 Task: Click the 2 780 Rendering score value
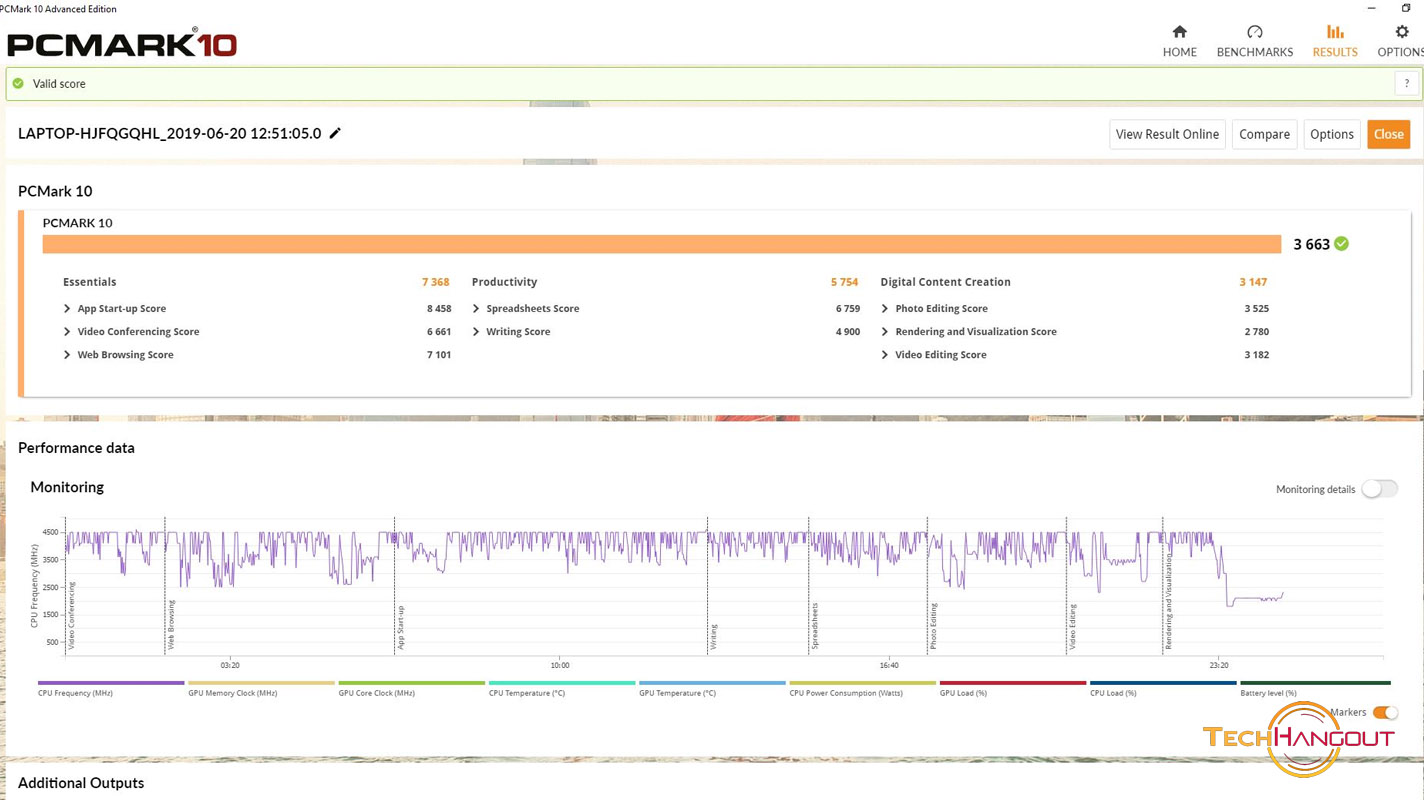pos(1257,332)
